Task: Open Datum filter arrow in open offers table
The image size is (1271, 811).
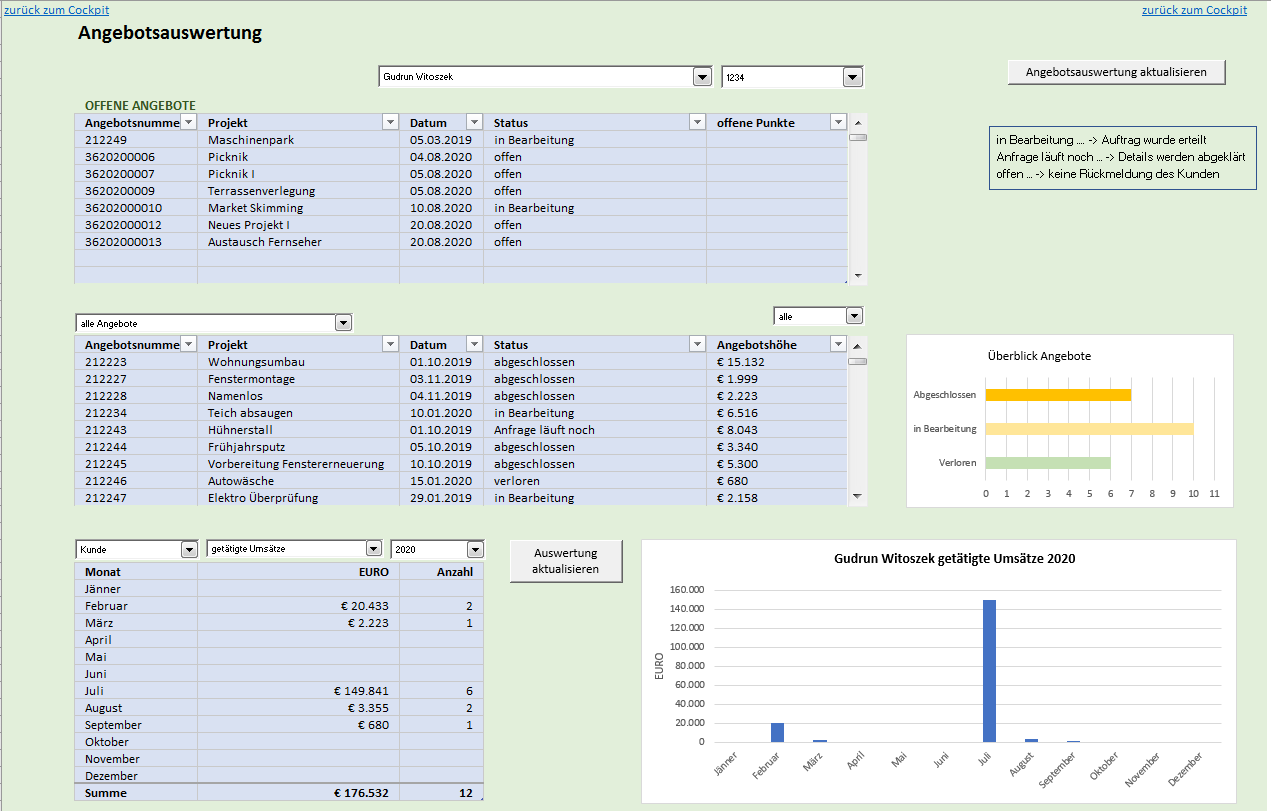Action: tap(474, 123)
